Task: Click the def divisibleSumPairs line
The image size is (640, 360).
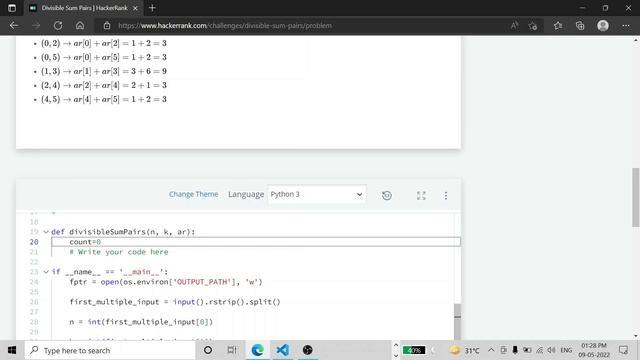Action: [123, 232]
